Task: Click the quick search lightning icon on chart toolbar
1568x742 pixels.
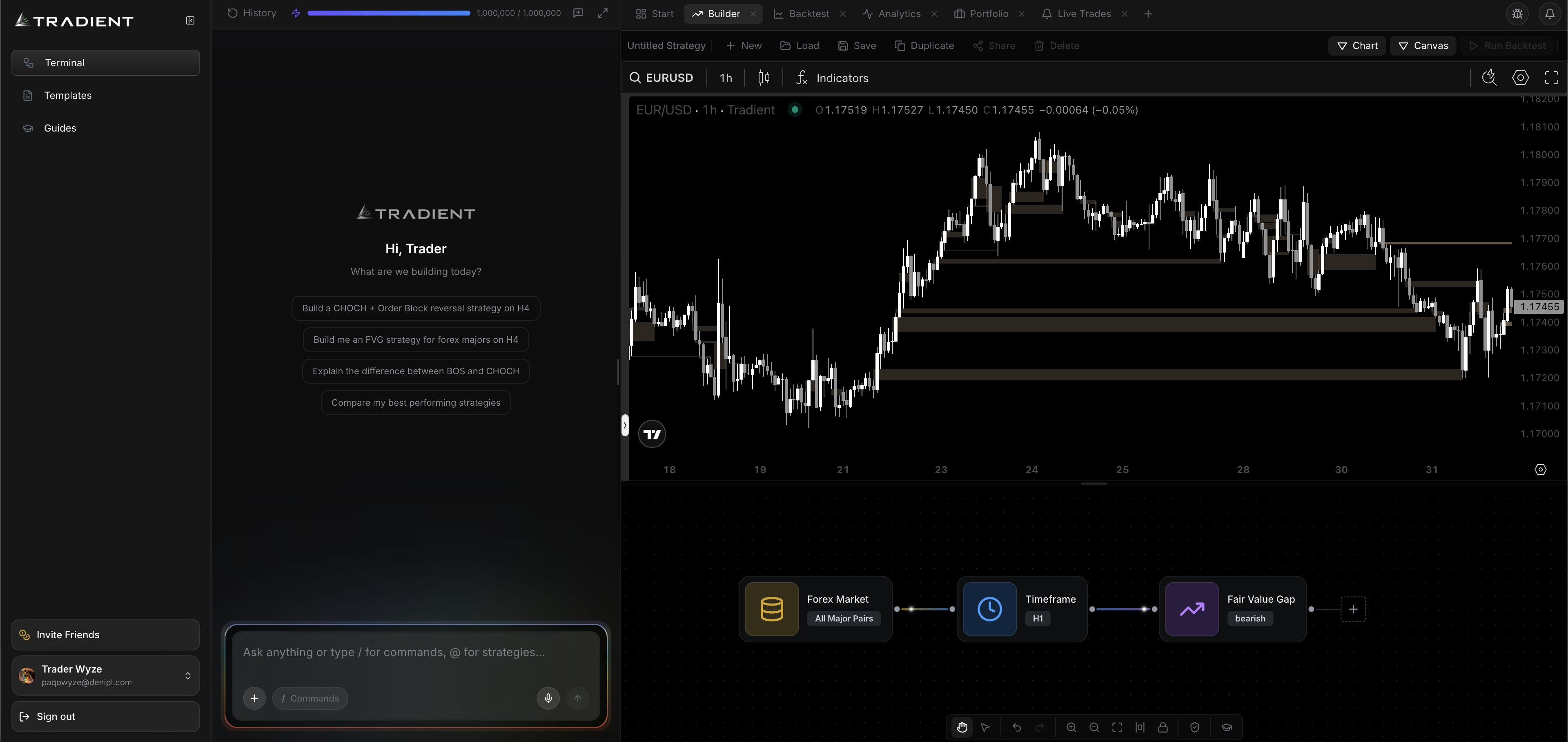Action: [1489, 77]
